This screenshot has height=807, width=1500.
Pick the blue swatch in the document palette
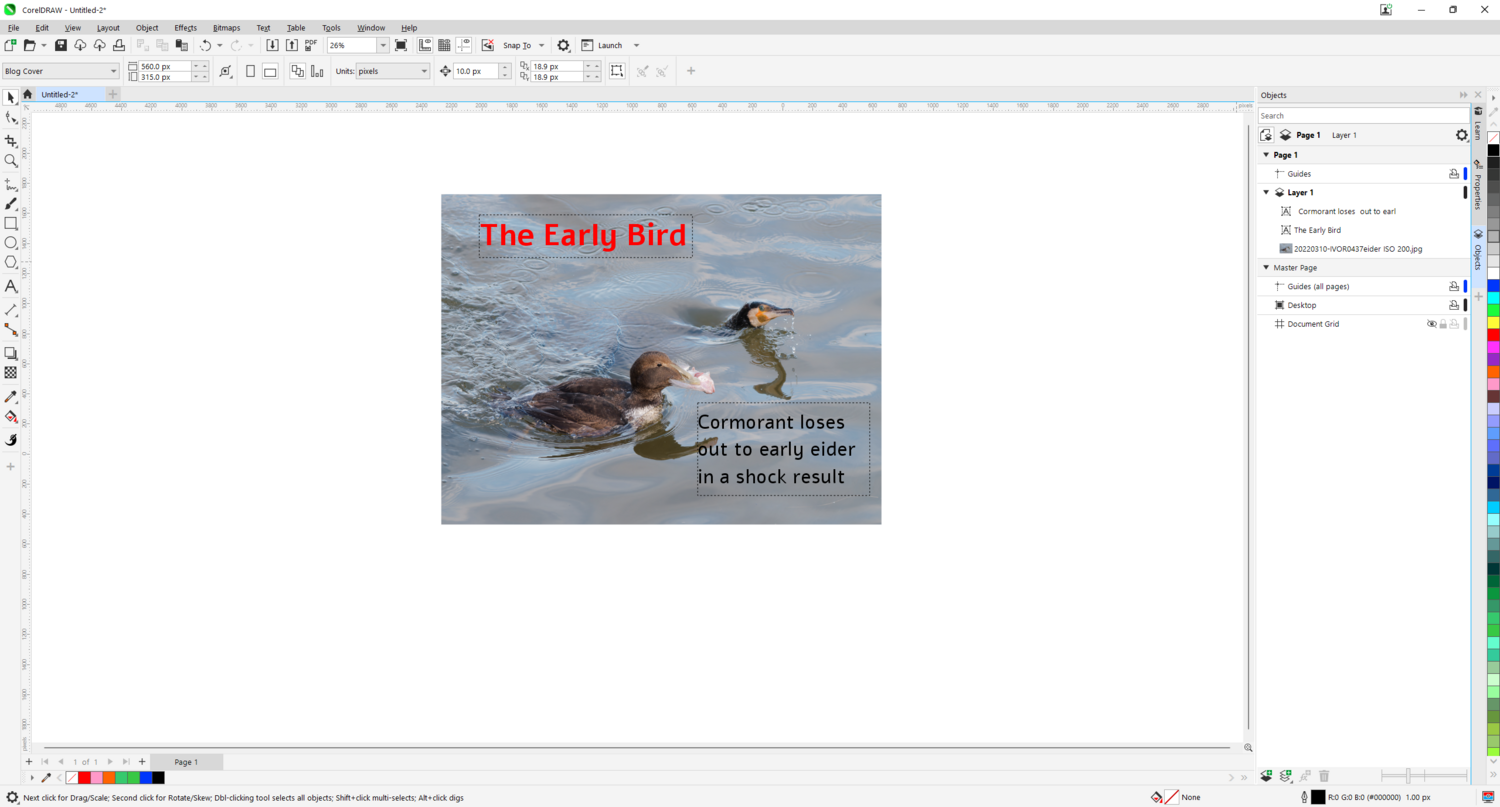coord(146,777)
